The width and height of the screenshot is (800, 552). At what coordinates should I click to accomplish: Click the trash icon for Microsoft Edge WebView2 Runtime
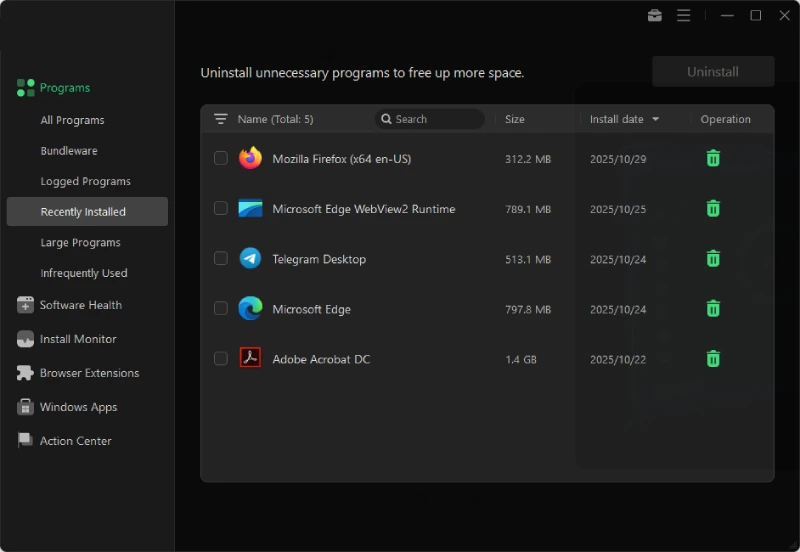(x=713, y=208)
